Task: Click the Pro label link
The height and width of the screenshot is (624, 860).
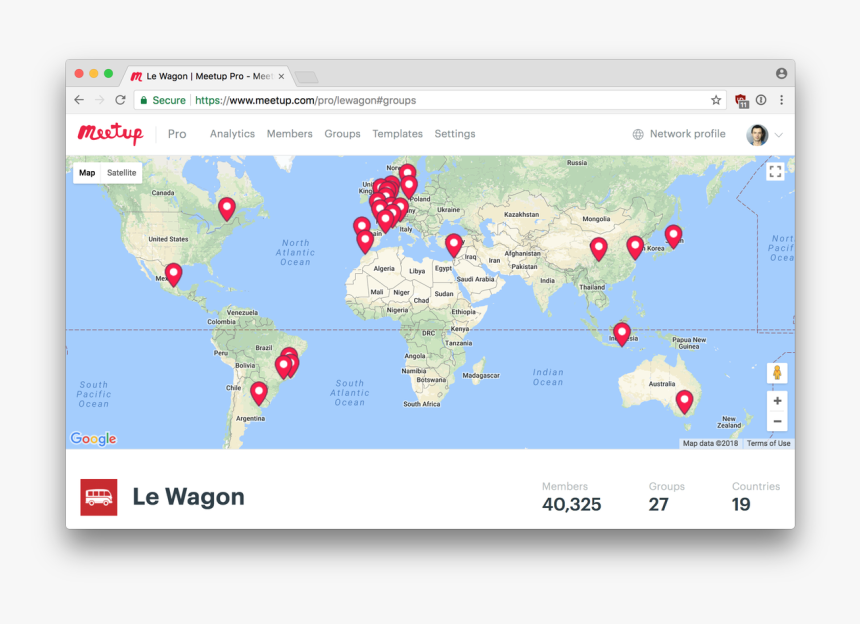Action: [x=177, y=134]
